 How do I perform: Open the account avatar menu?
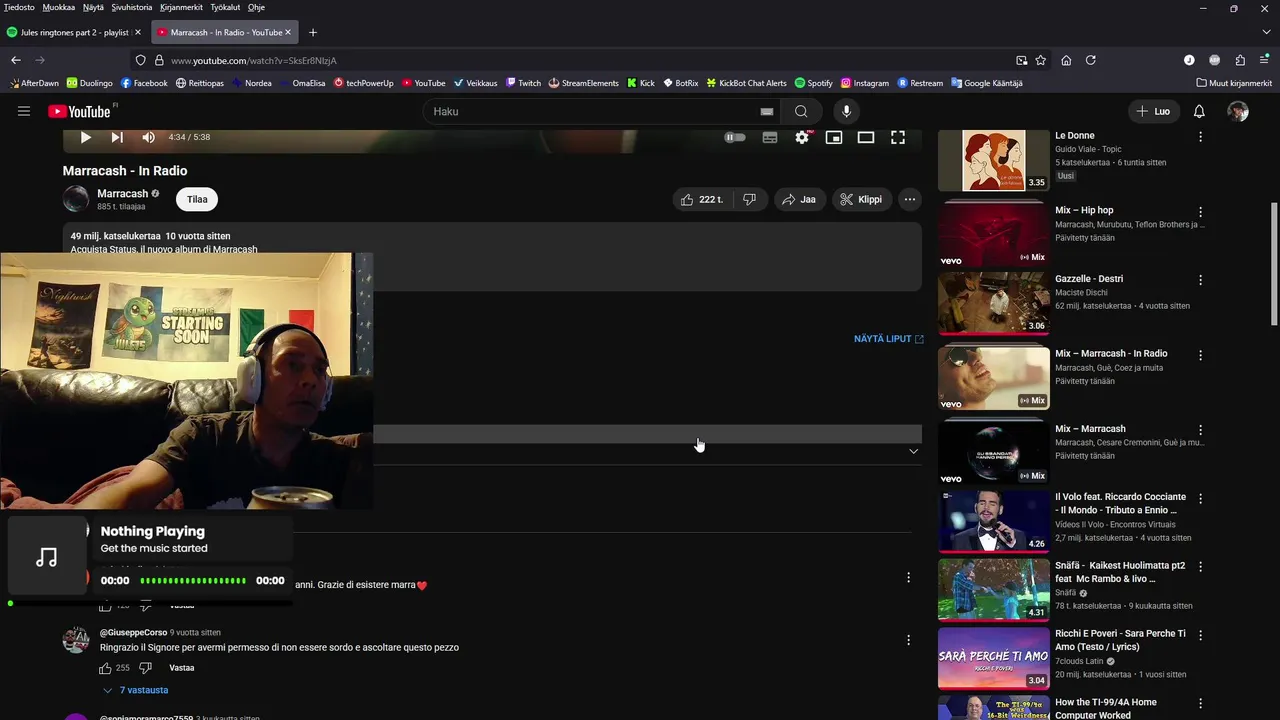pos(1238,111)
